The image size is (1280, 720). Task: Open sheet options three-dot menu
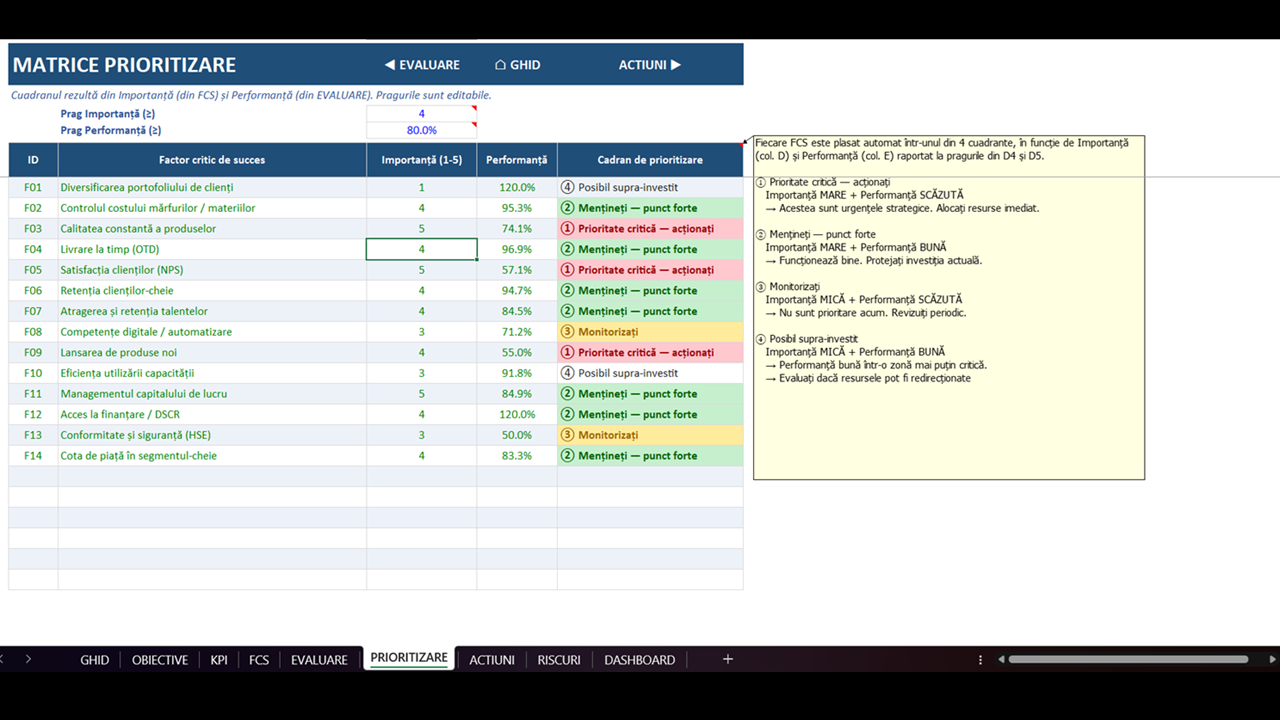(x=980, y=660)
